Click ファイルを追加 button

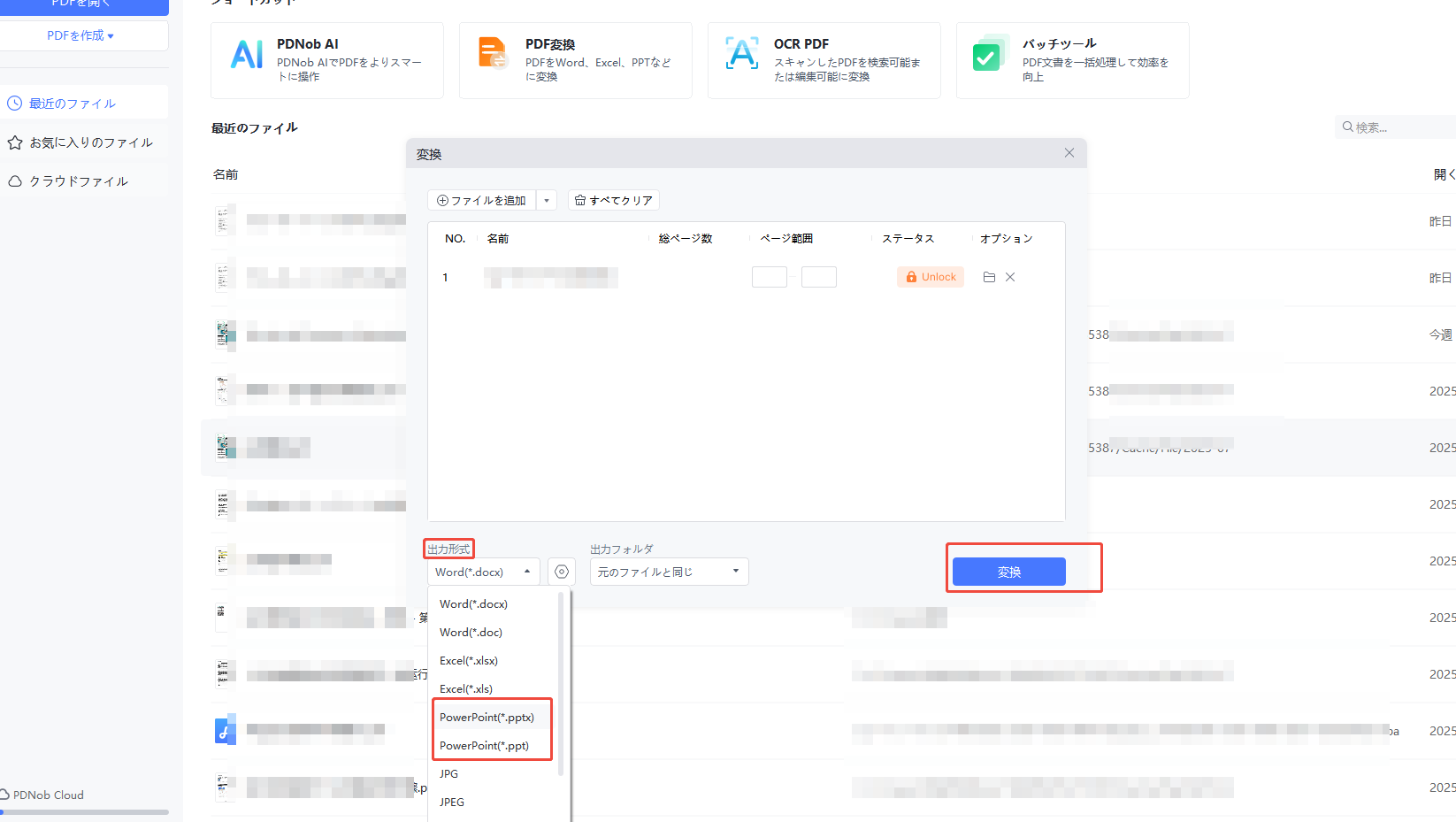(x=482, y=201)
